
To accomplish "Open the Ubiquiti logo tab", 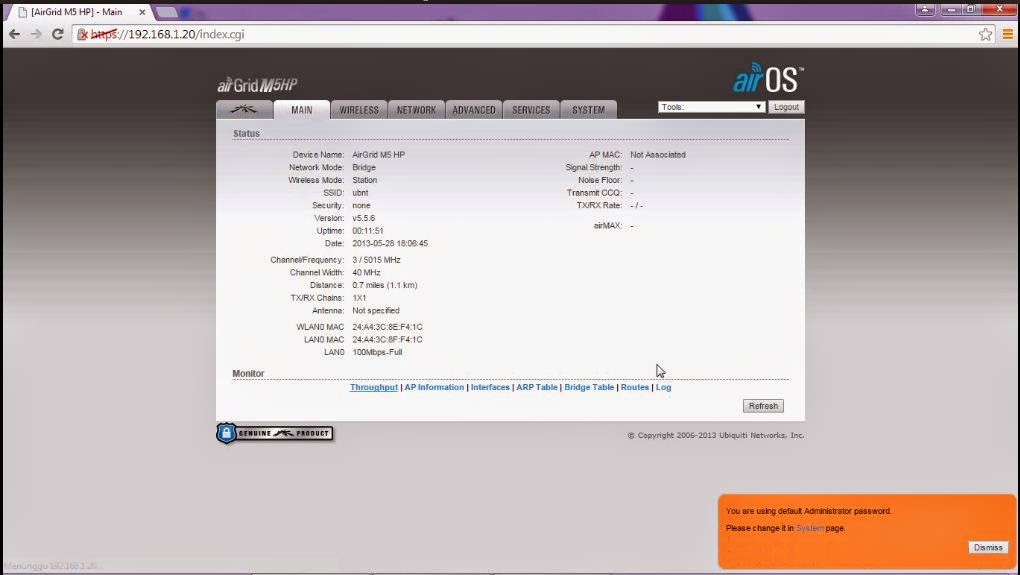I will pyautogui.click(x=244, y=109).
